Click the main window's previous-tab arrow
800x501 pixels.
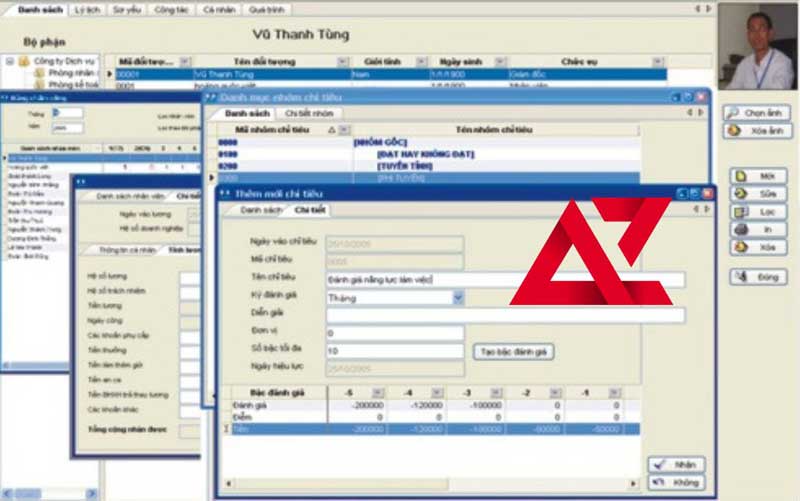(698, 9)
